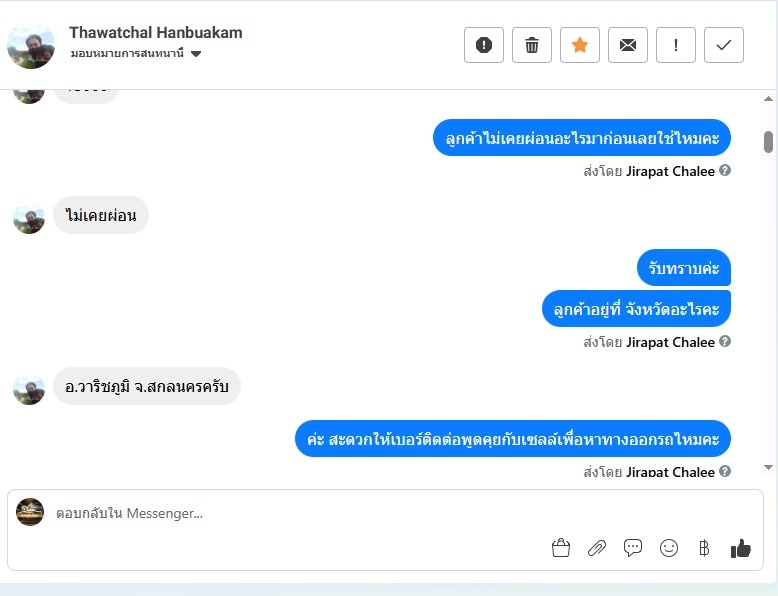Screen dimensions: 778x596
Task: Click help icon beside first Jirapat Chalee label
Action: pyautogui.click(x=725, y=171)
